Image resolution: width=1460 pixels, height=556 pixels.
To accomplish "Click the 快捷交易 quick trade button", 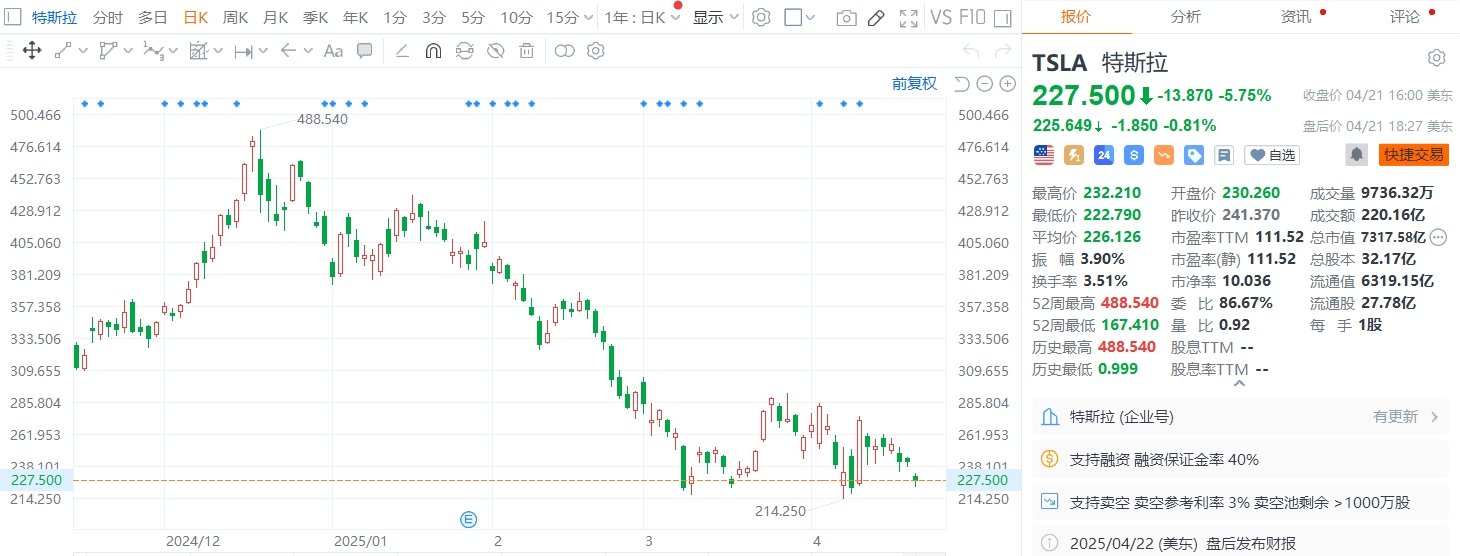I will pyautogui.click(x=1413, y=155).
